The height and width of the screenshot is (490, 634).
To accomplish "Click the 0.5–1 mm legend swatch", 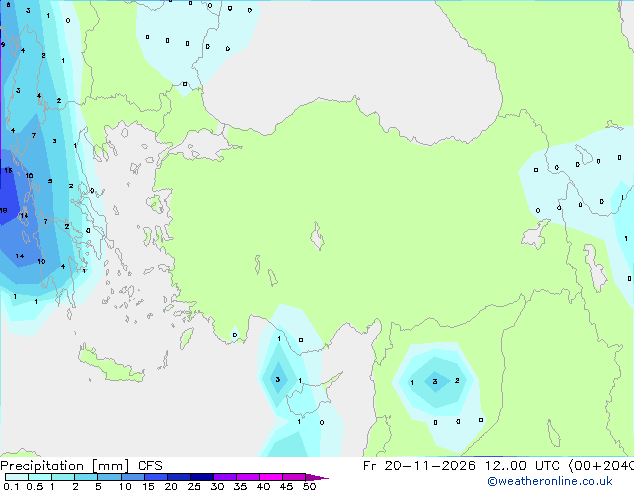I will [40, 477].
